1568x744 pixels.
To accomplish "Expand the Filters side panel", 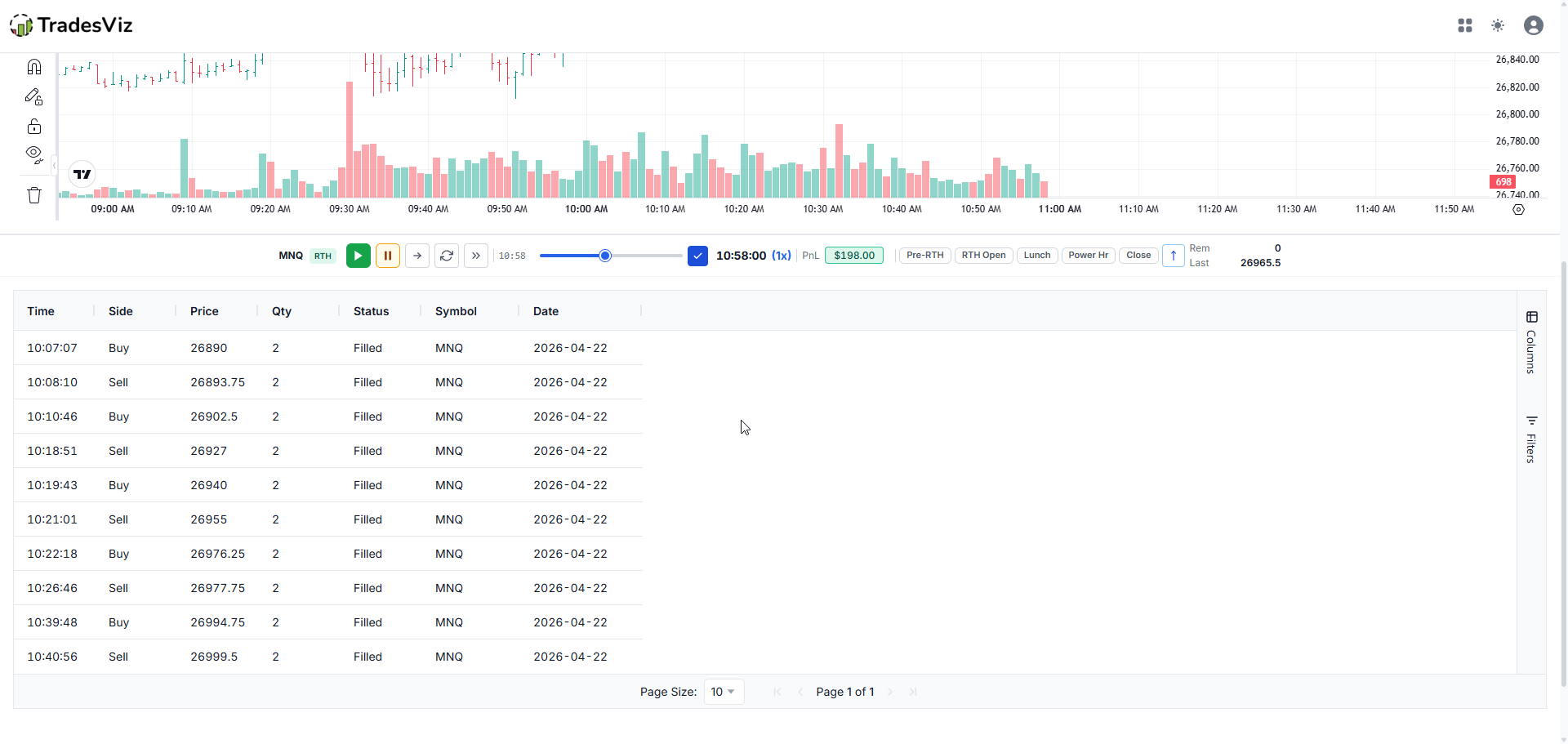I will pyautogui.click(x=1531, y=439).
